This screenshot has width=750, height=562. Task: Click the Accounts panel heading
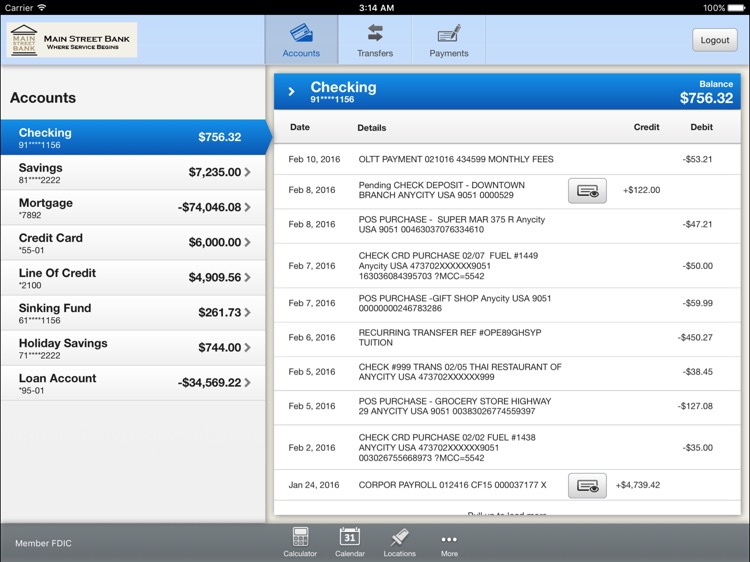43,98
